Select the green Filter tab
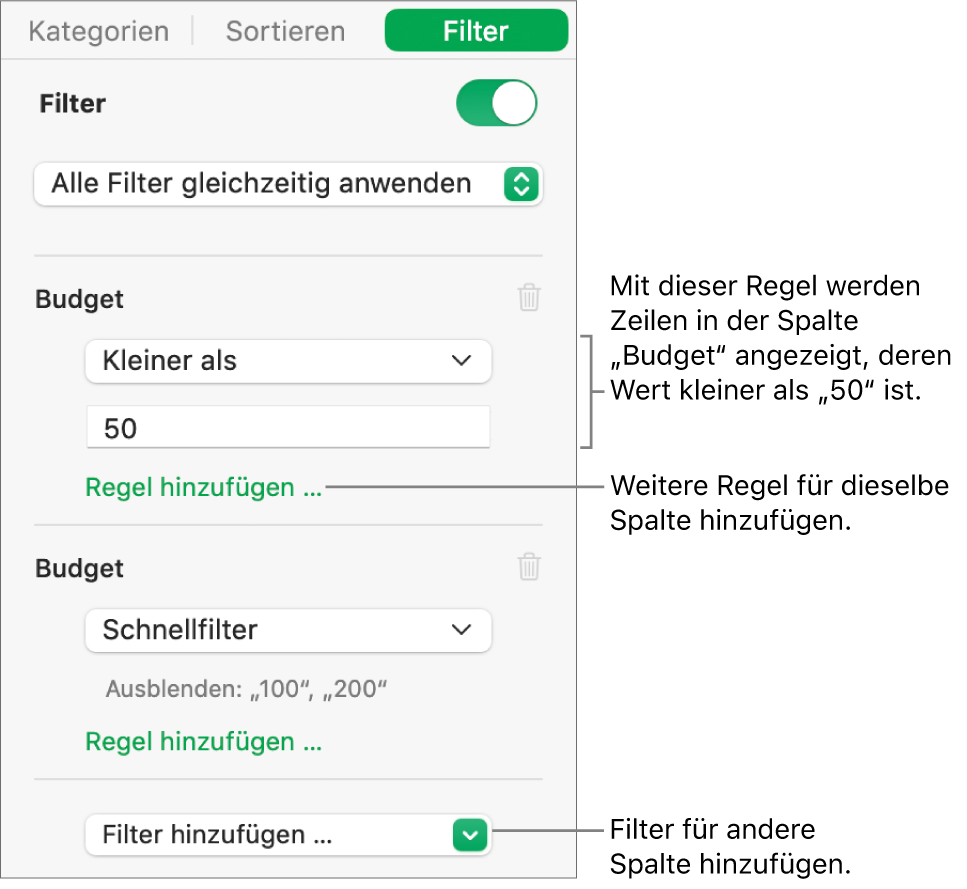This screenshot has width=967, height=889. click(476, 31)
